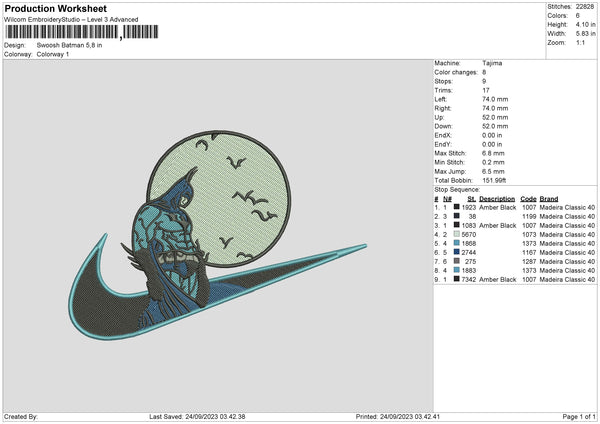The image size is (600, 424).
Task: Click the Right value 74.0 mm
Action: 495,108
